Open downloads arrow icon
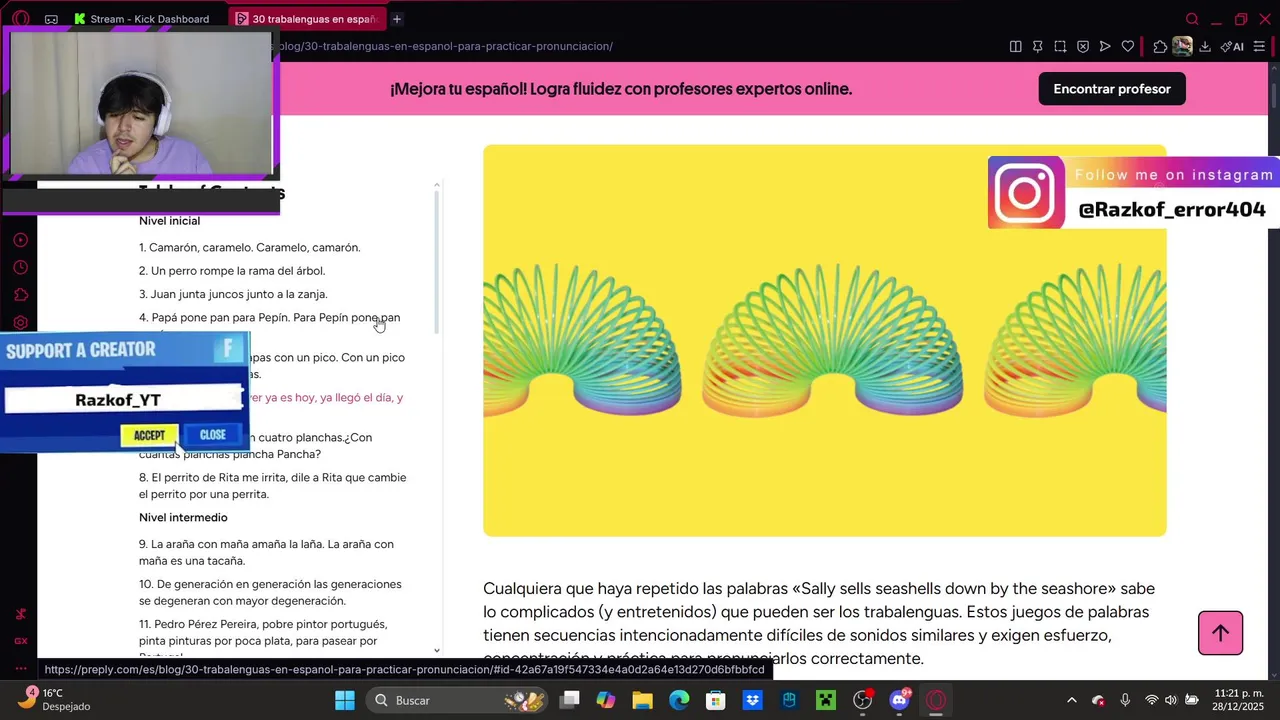 click(1205, 46)
